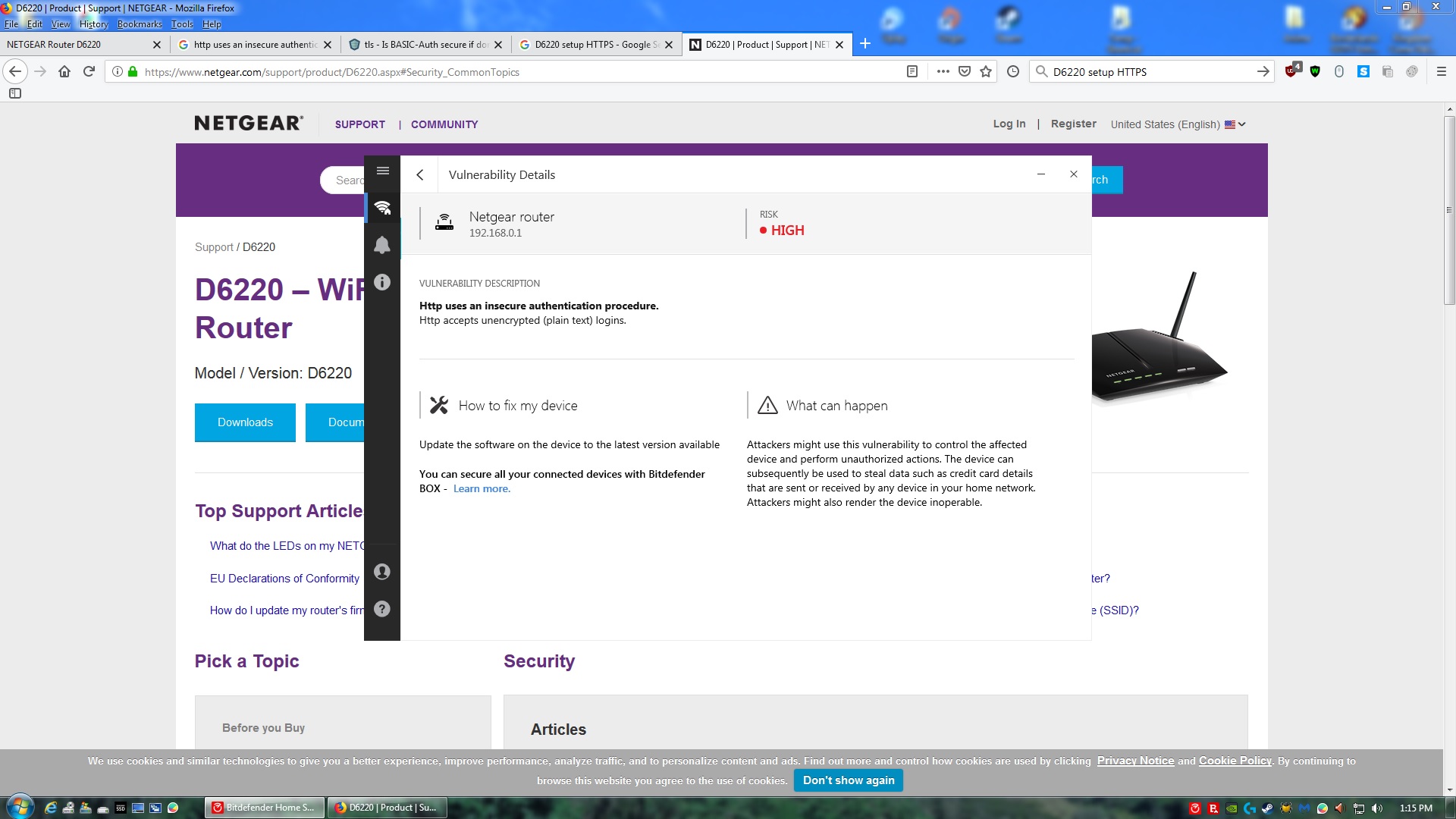
Task: Open the notifications bell in sidebar
Action: (382, 244)
